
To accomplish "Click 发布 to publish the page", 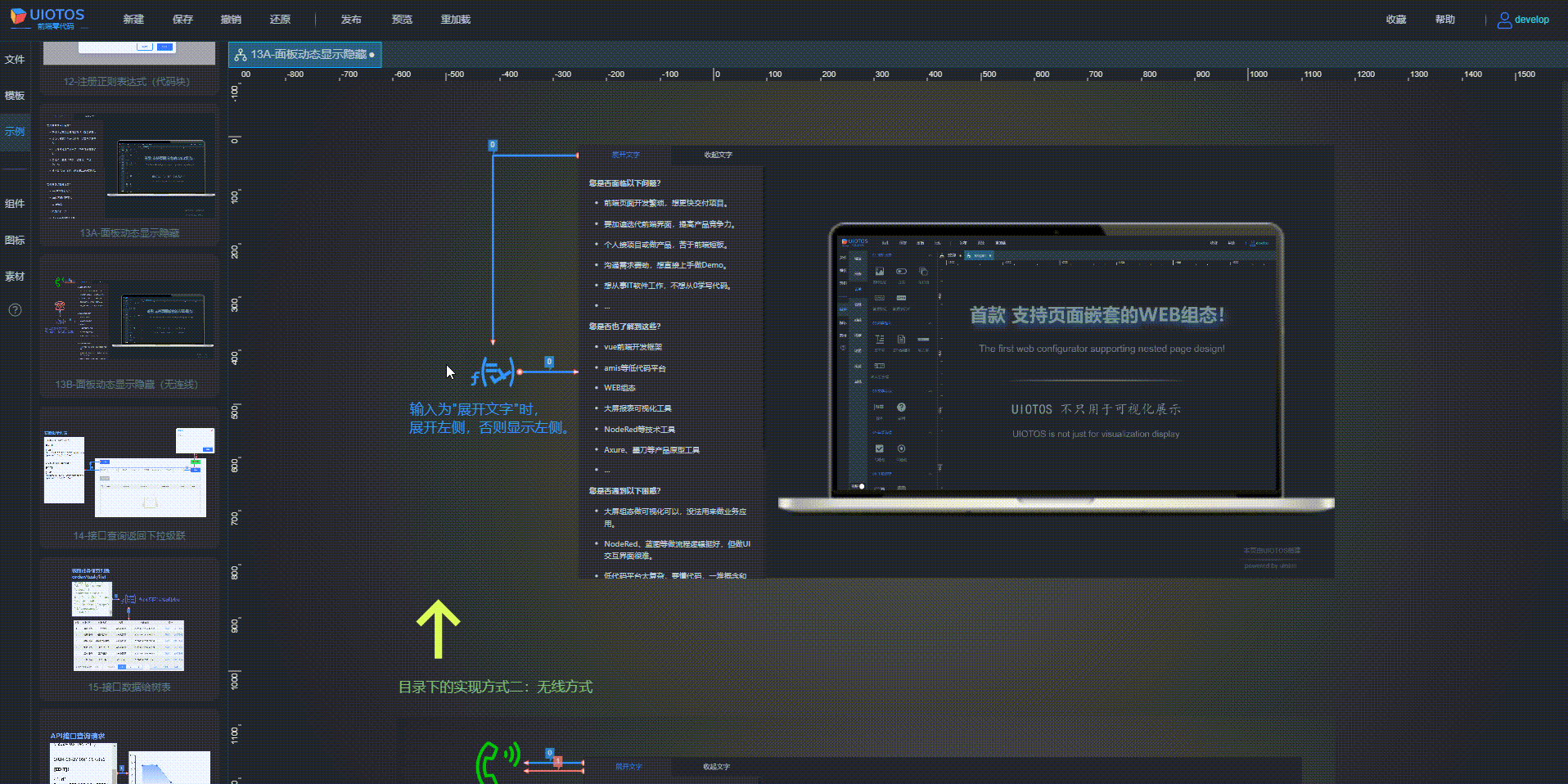I will 351,20.
